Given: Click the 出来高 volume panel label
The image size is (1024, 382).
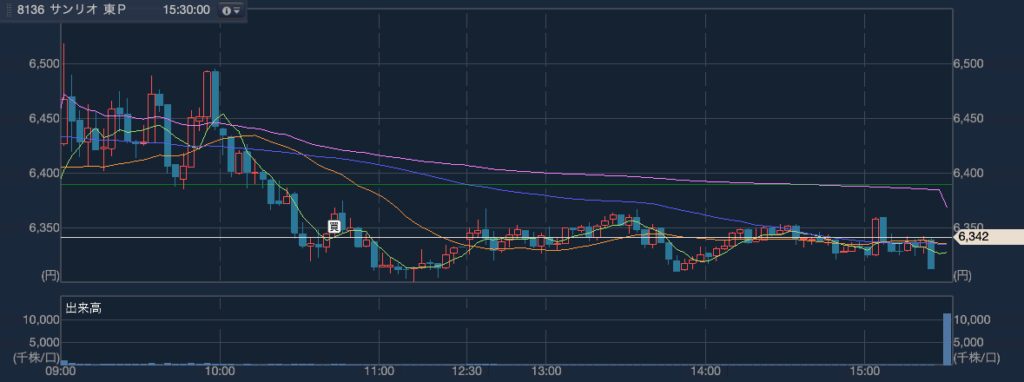Looking at the screenshot, I should click(83, 308).
